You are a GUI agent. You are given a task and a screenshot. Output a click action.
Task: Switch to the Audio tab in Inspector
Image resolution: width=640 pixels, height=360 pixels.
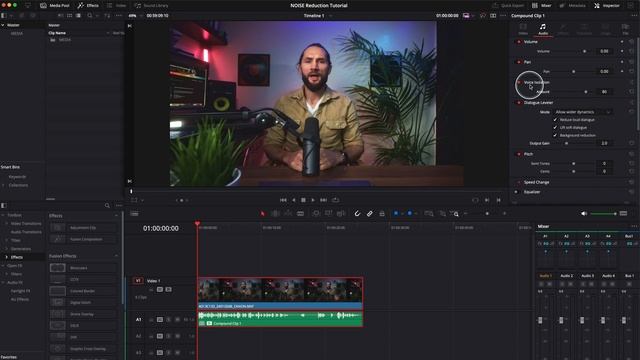click(x=543, y=29)
